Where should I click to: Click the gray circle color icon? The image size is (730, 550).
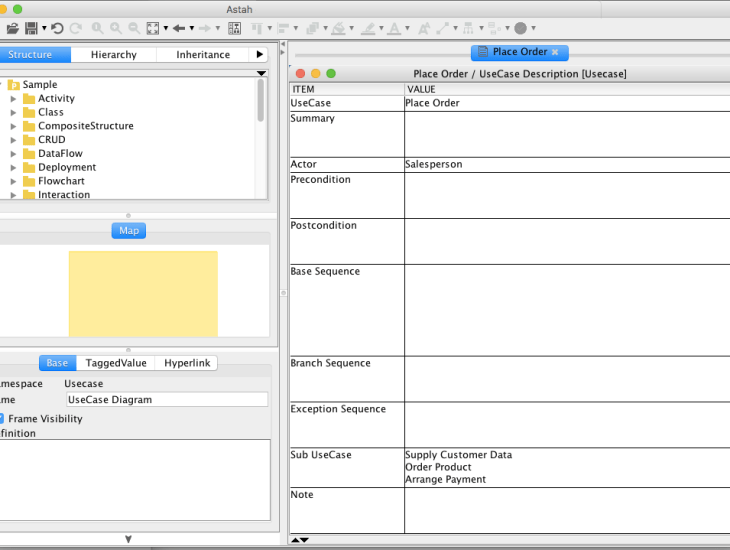pyautogui.click(x=520, y=28)
